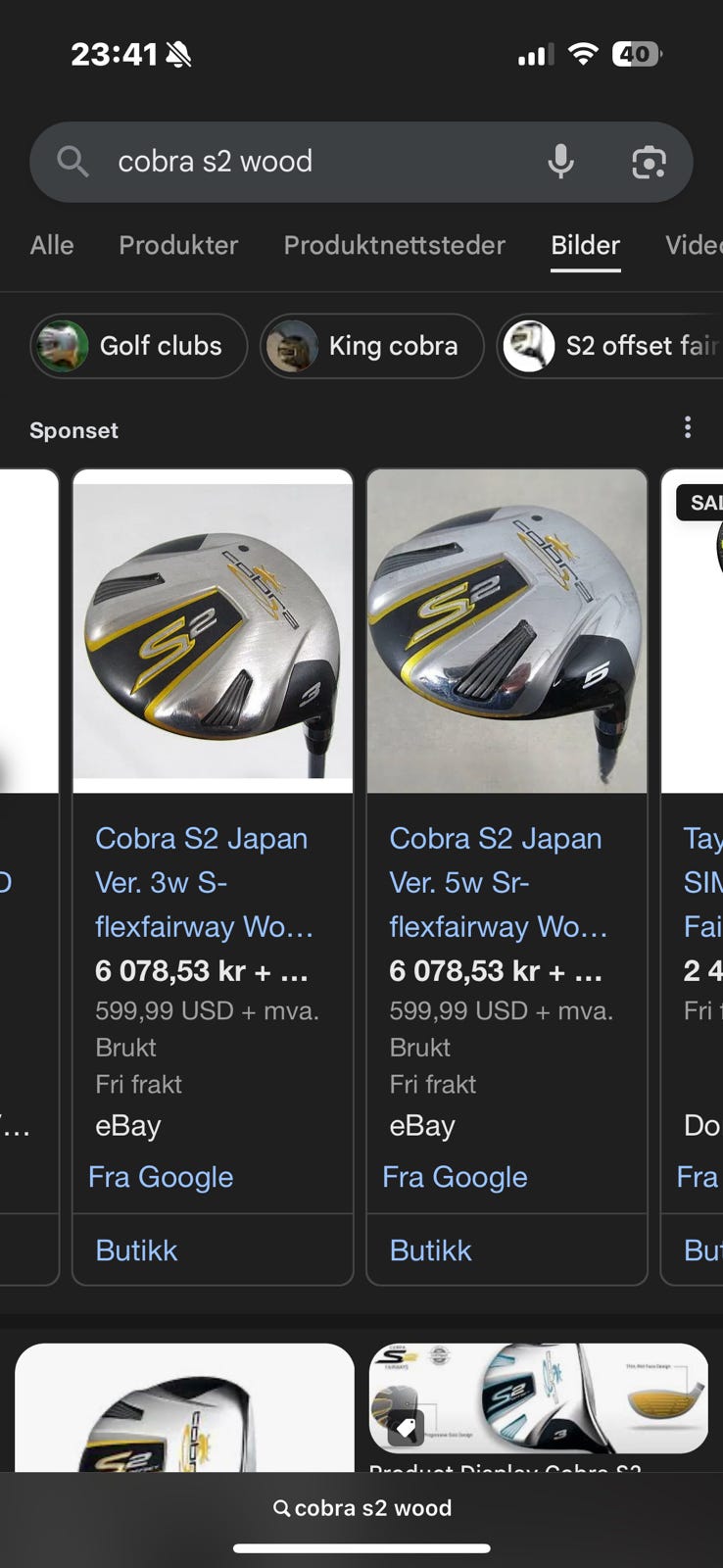Select the Golf clubs filter chip

[138, 346]
